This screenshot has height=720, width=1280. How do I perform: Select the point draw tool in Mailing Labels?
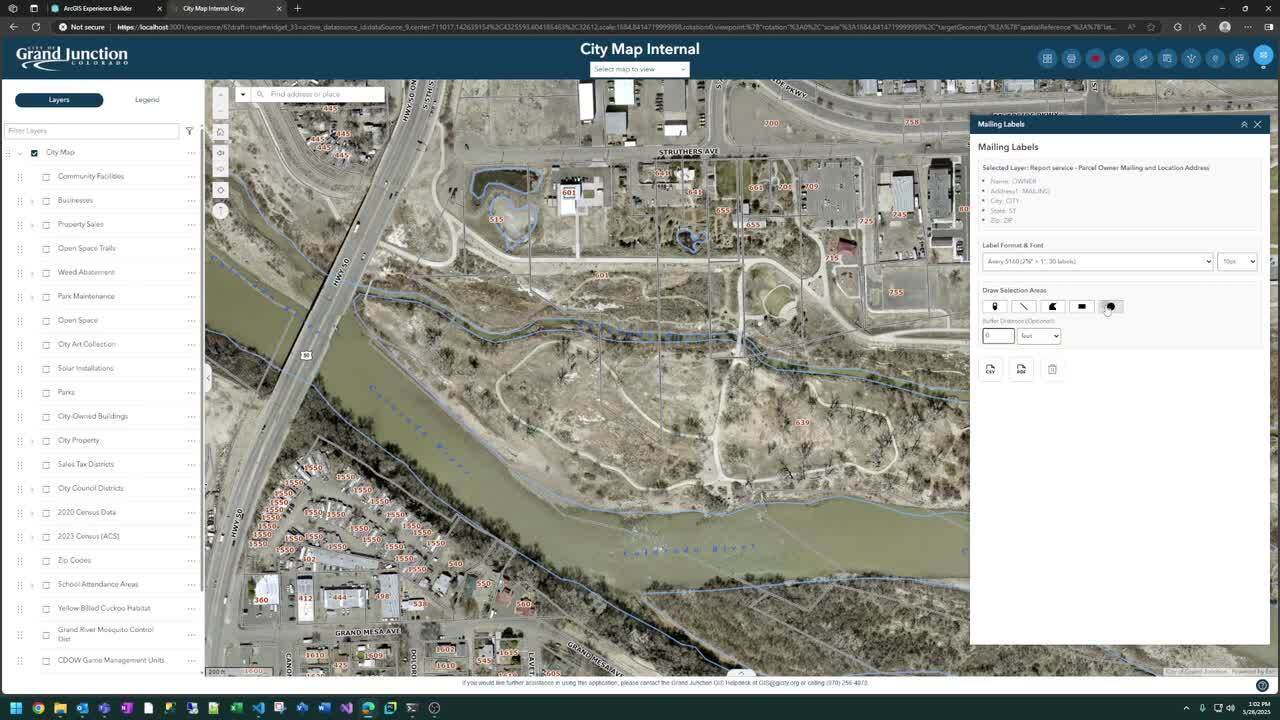click(994, 307)
